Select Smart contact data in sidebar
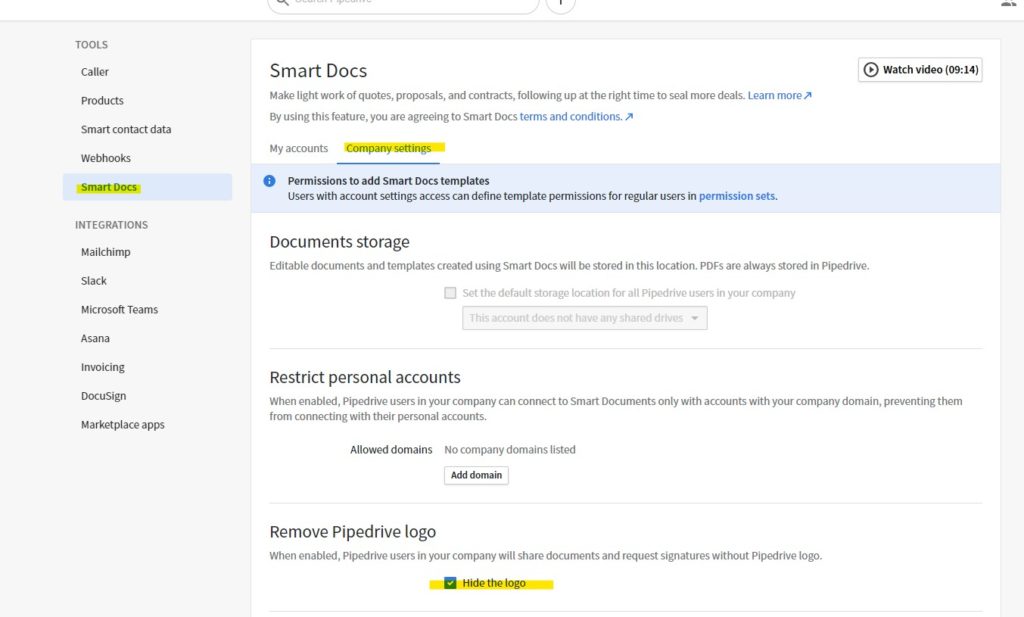Viewport: 1024px width, 617px height. tap(126, 129)
